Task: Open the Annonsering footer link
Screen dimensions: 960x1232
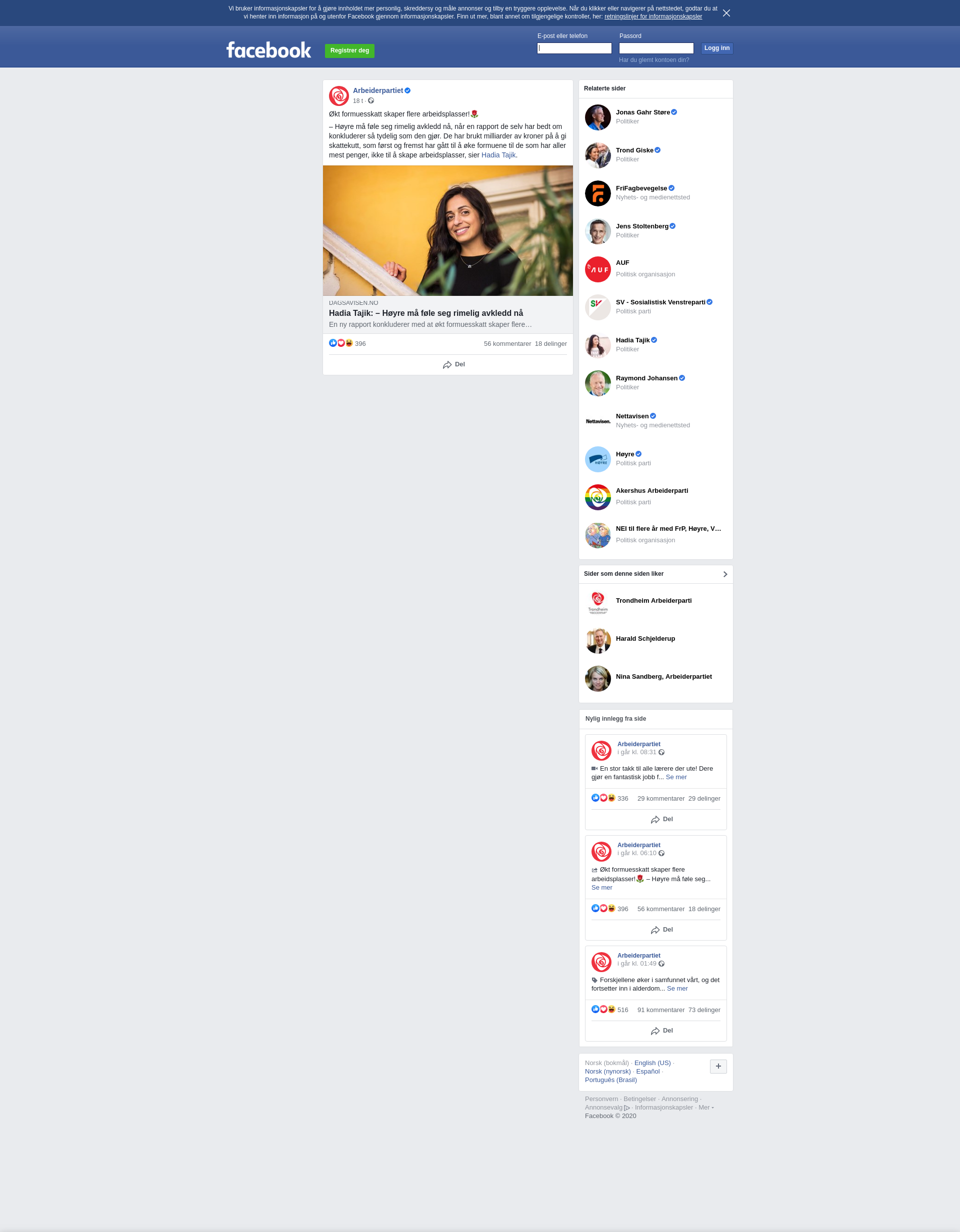Action: (x=679, y=1099)
